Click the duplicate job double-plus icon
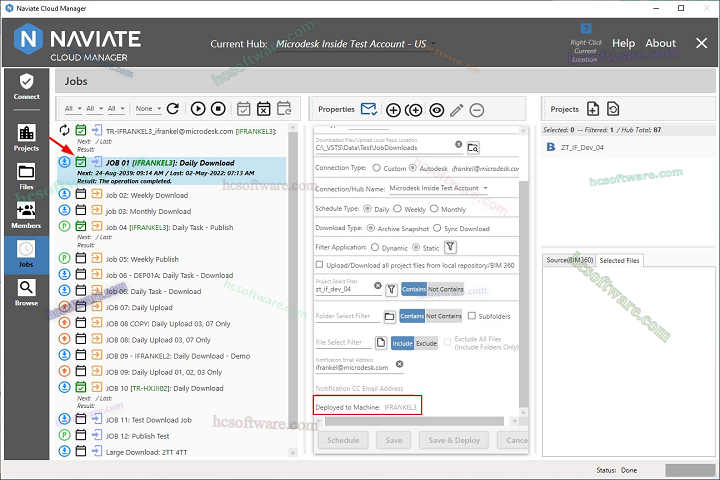Image resolution: width=720 pixels, height=480 pixels. click(x=414, y=110)
